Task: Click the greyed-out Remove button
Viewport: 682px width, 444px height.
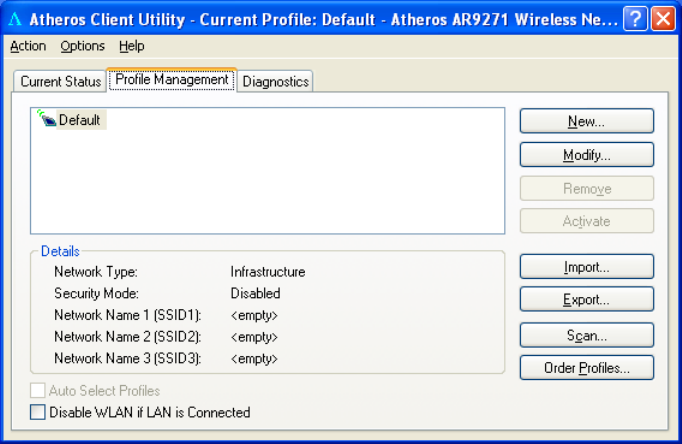Action: click(x=587, y=189)
